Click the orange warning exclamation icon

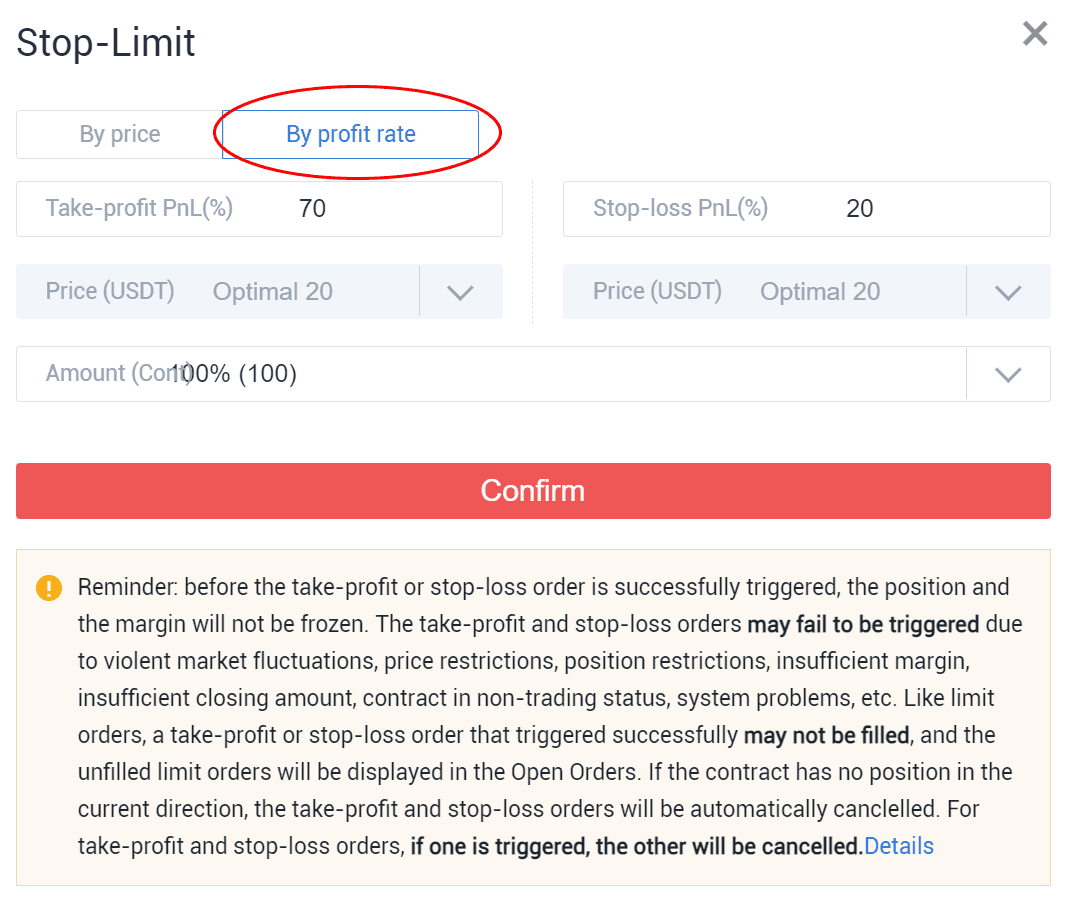click(x=49, y=587)
